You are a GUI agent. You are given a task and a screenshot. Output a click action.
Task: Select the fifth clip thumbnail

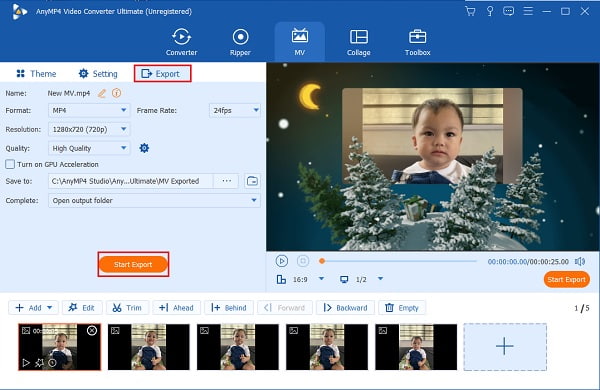(x=416, y=347)
